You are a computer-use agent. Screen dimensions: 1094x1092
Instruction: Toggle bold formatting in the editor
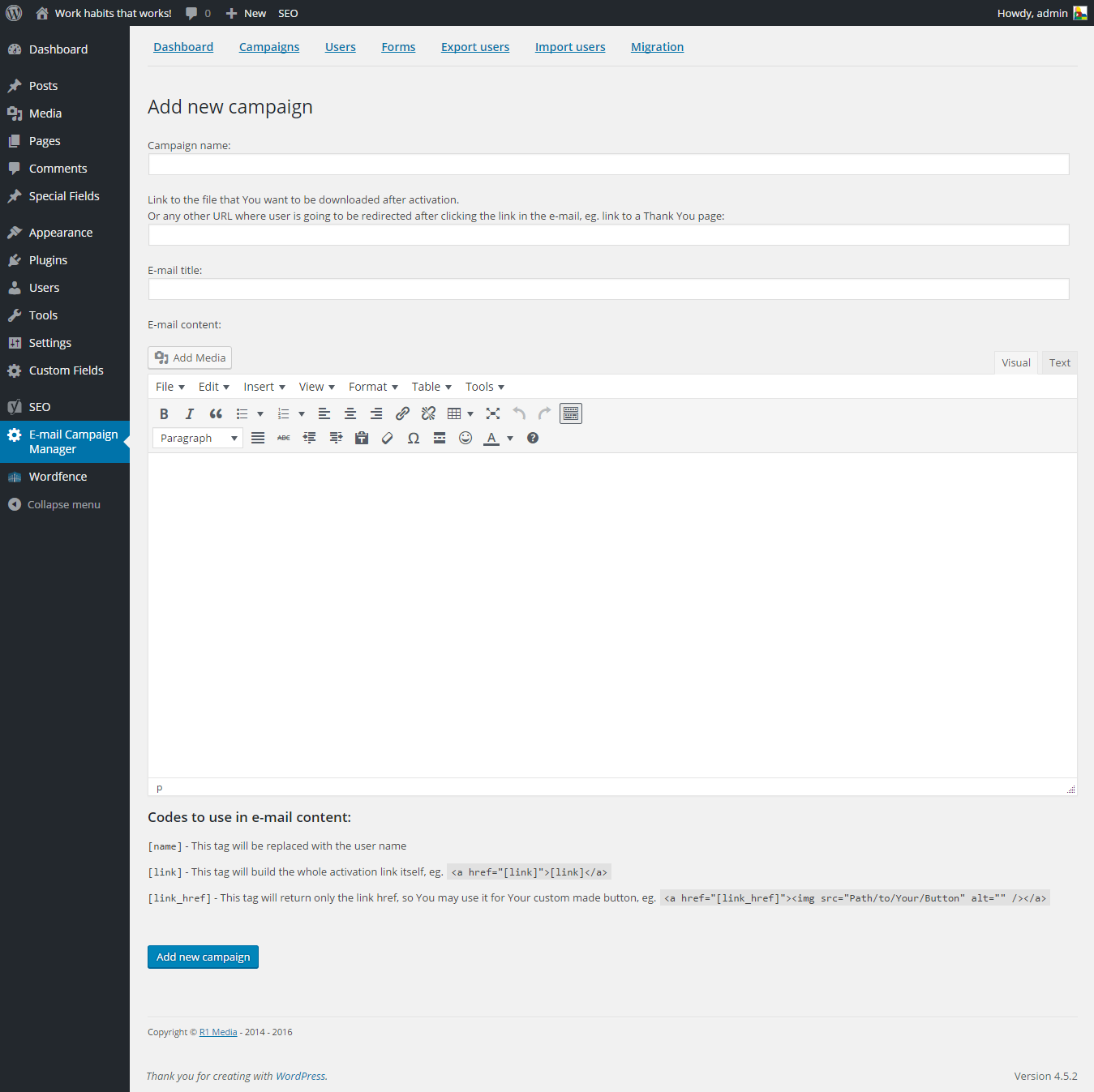pos(164,413)
